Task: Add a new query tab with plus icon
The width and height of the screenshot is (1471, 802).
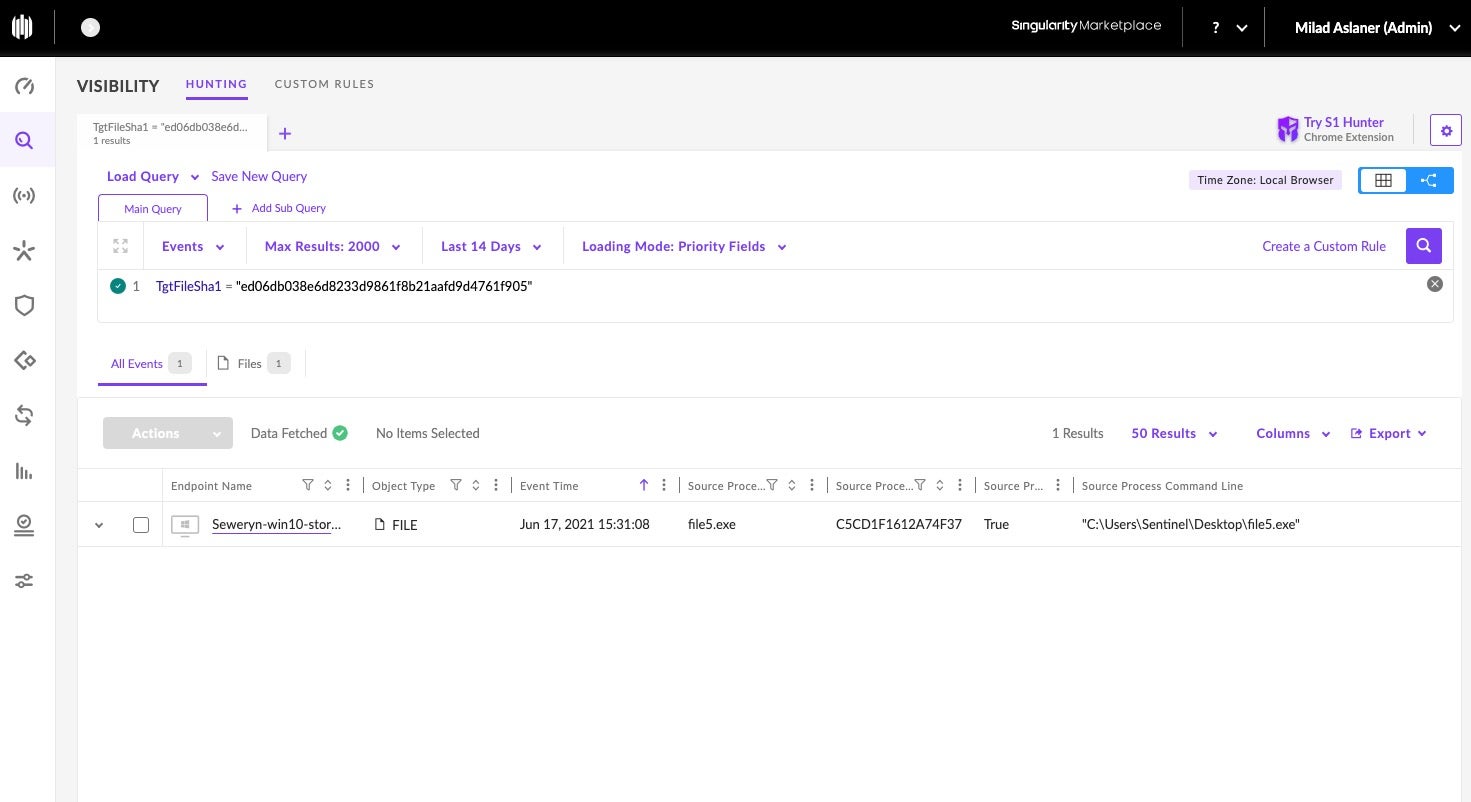Action: point(285,134)
